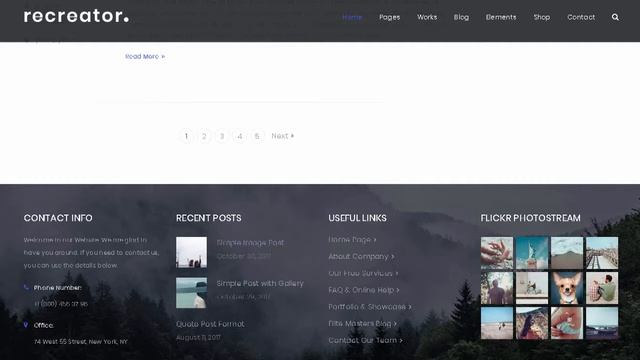640x360 pixels.
Task: Click the Simple Post with Gallery thumbnail
Action: pos(191,293)
